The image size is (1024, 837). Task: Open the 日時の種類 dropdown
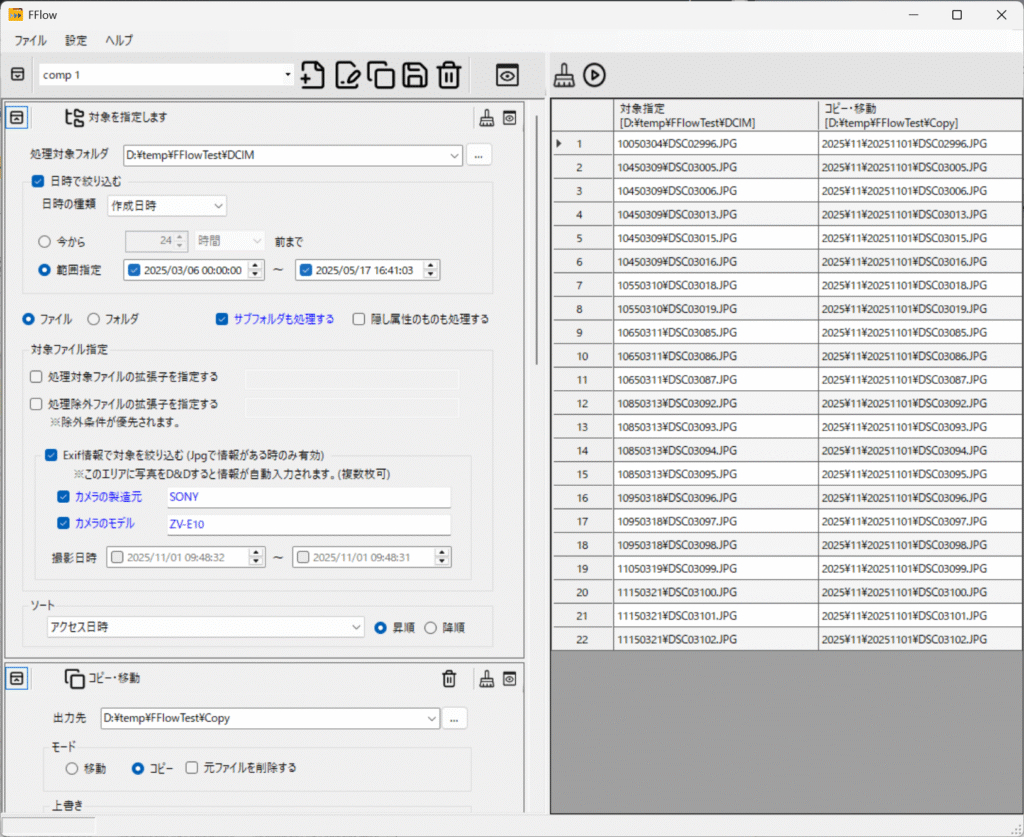point(161,206)
